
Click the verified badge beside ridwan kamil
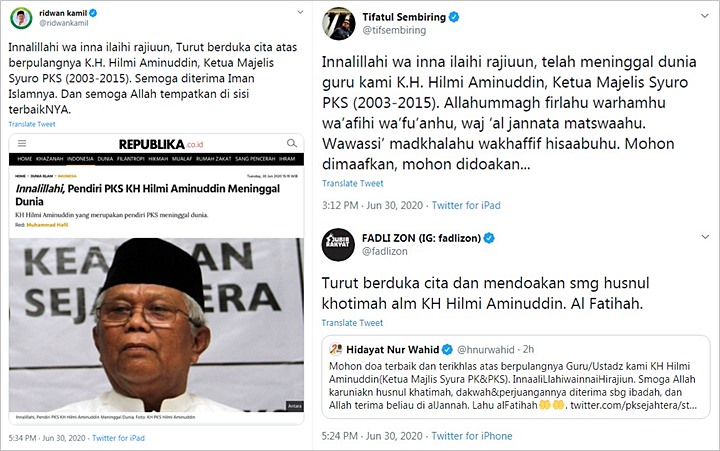[x=93, y=13]
